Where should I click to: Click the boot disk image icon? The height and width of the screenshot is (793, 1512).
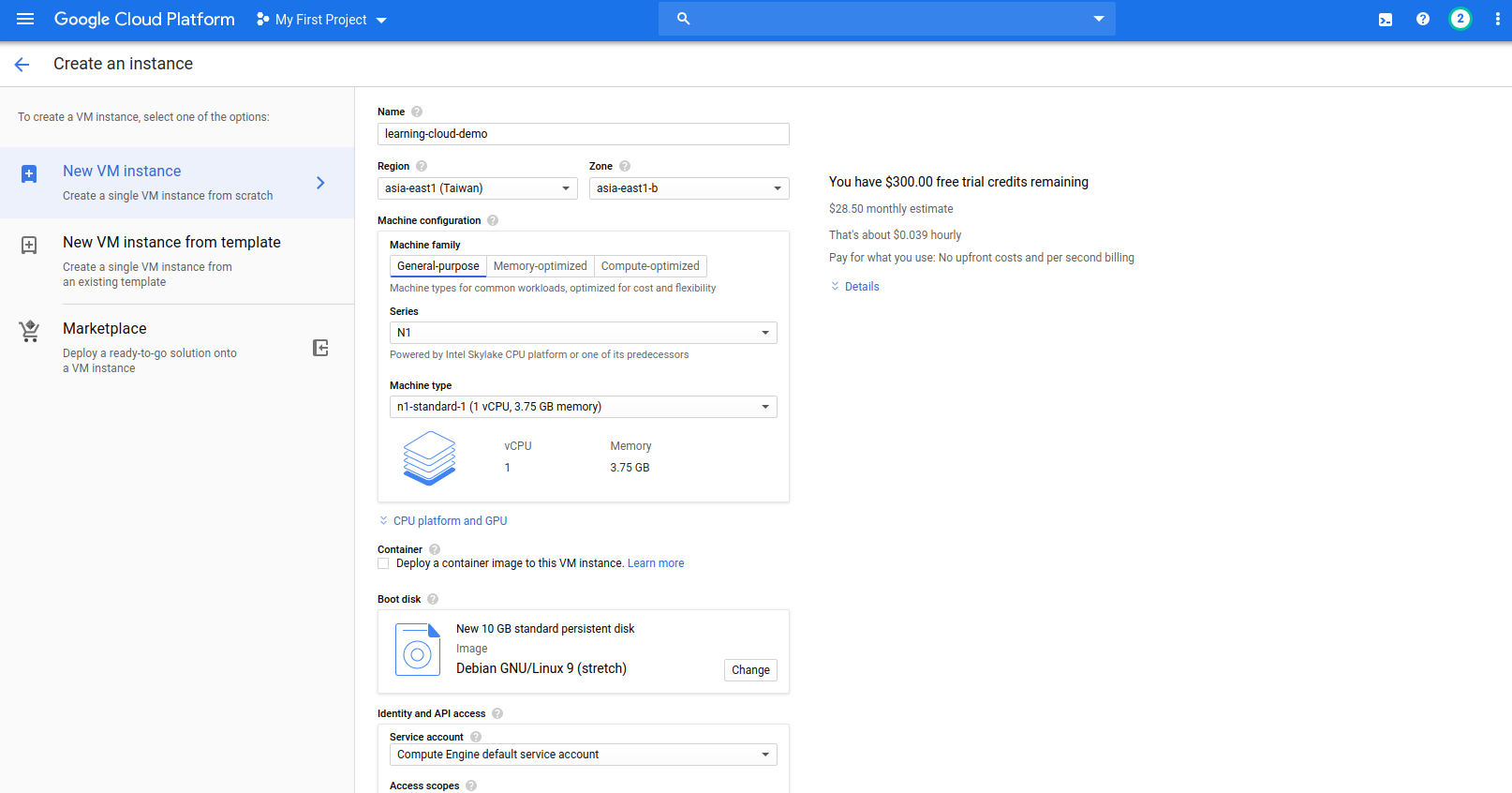point(418,650)
